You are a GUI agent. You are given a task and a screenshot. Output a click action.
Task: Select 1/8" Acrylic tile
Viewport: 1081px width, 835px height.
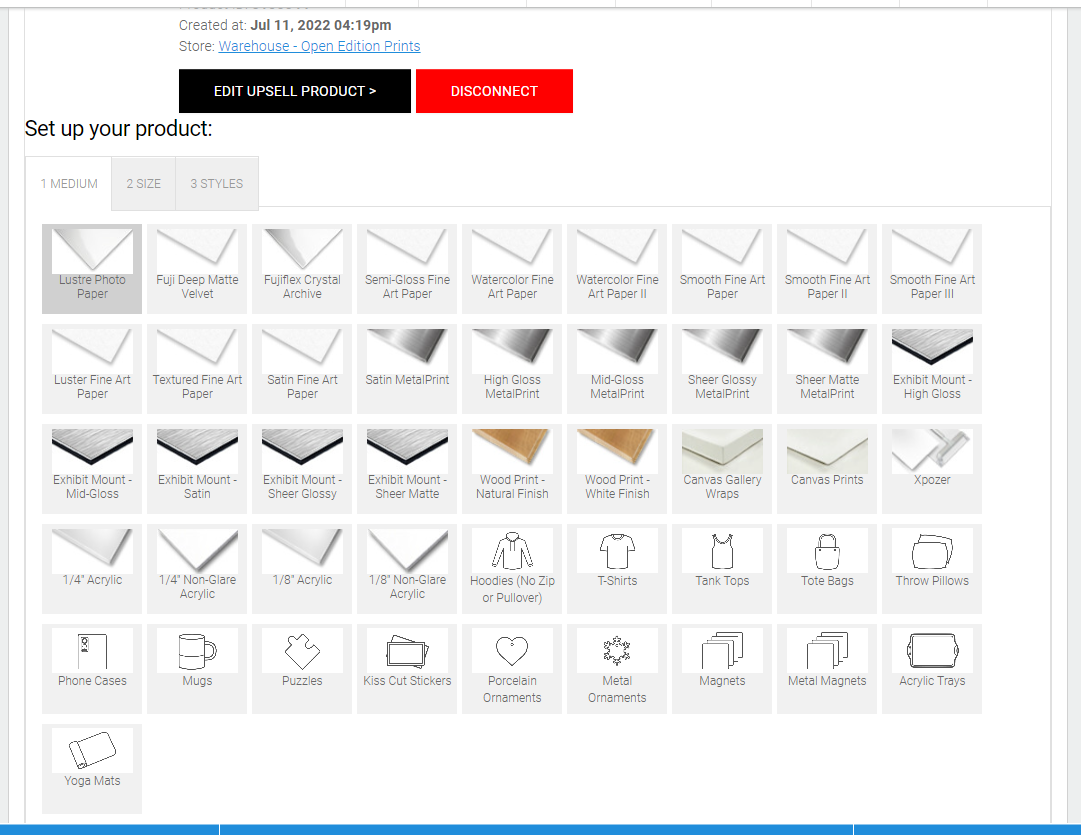point(302,569)
